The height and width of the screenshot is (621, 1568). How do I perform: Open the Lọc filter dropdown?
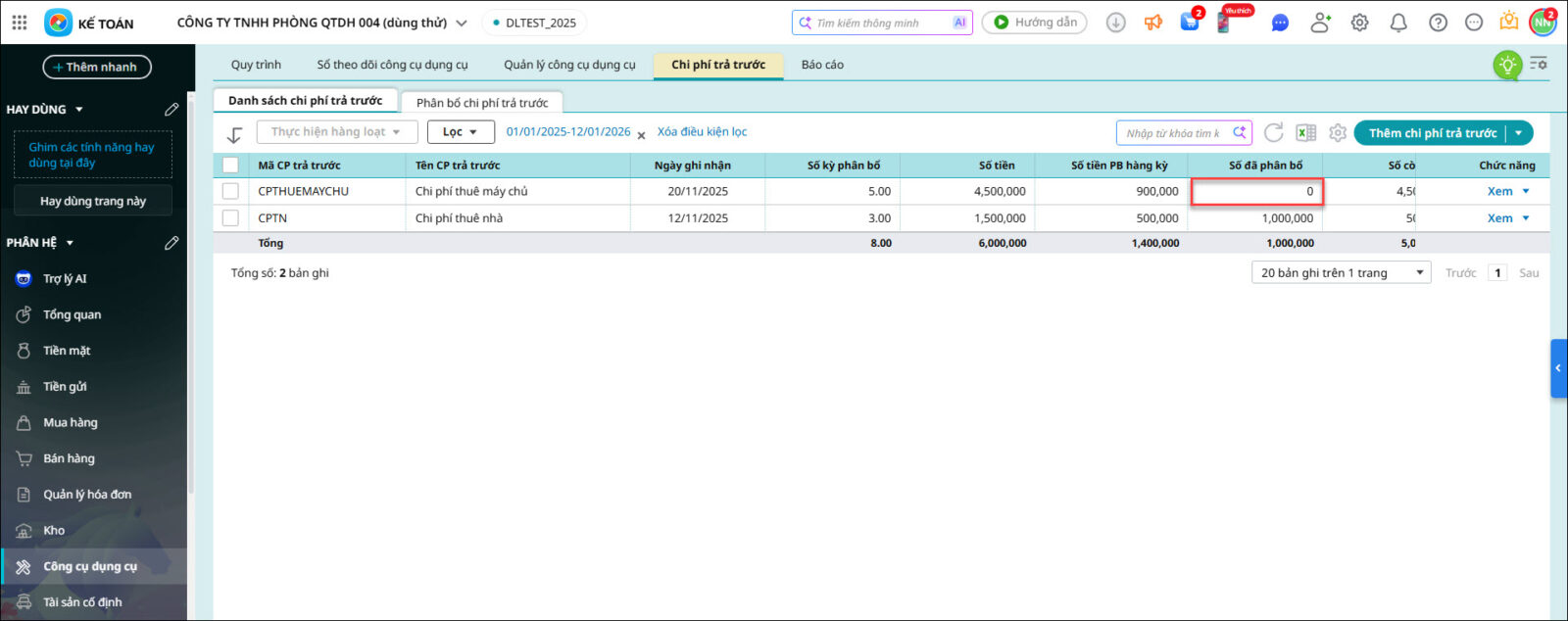click(460, 132)
